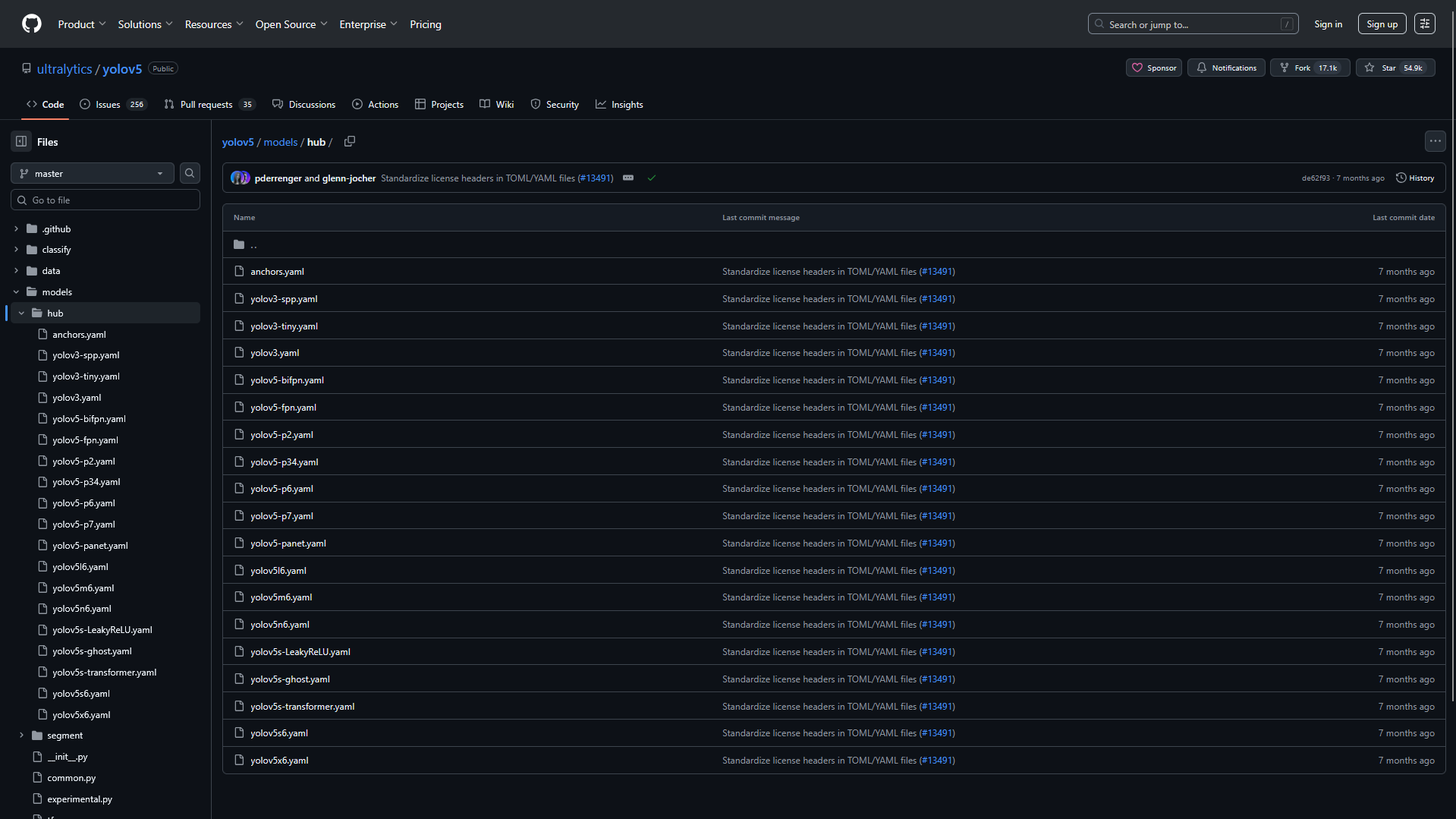The image size is (1456, 819).
Task: Open the more options ellipsis button
Action: 1435,141
